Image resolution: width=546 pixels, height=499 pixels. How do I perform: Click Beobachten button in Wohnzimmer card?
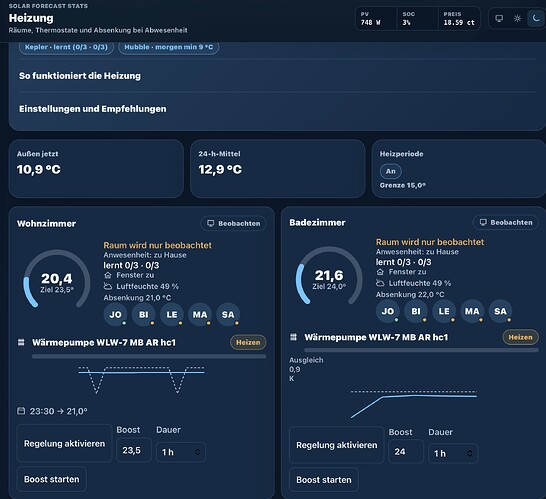(x=233, y=223)
